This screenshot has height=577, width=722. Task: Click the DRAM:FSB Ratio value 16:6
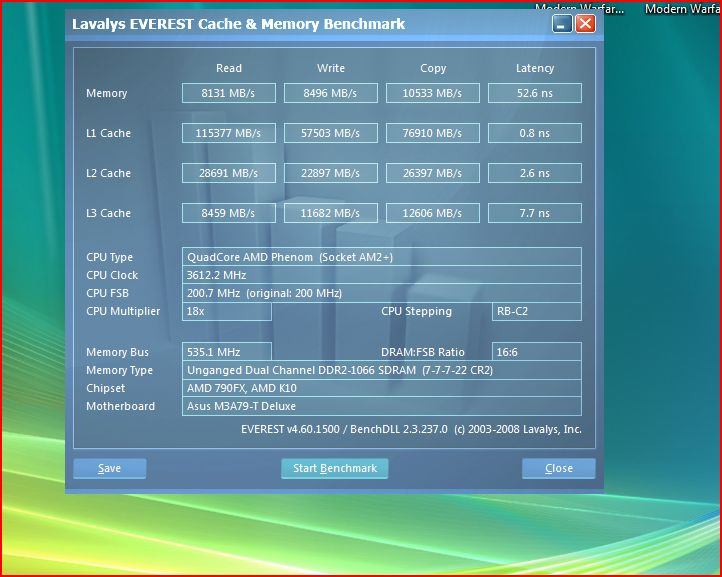pos(536,352)
